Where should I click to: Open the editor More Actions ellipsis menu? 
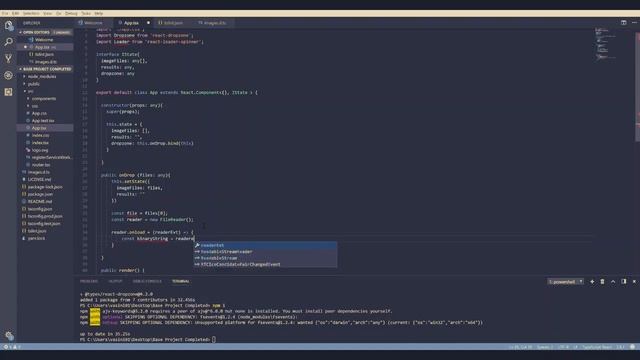coord(634,23)
